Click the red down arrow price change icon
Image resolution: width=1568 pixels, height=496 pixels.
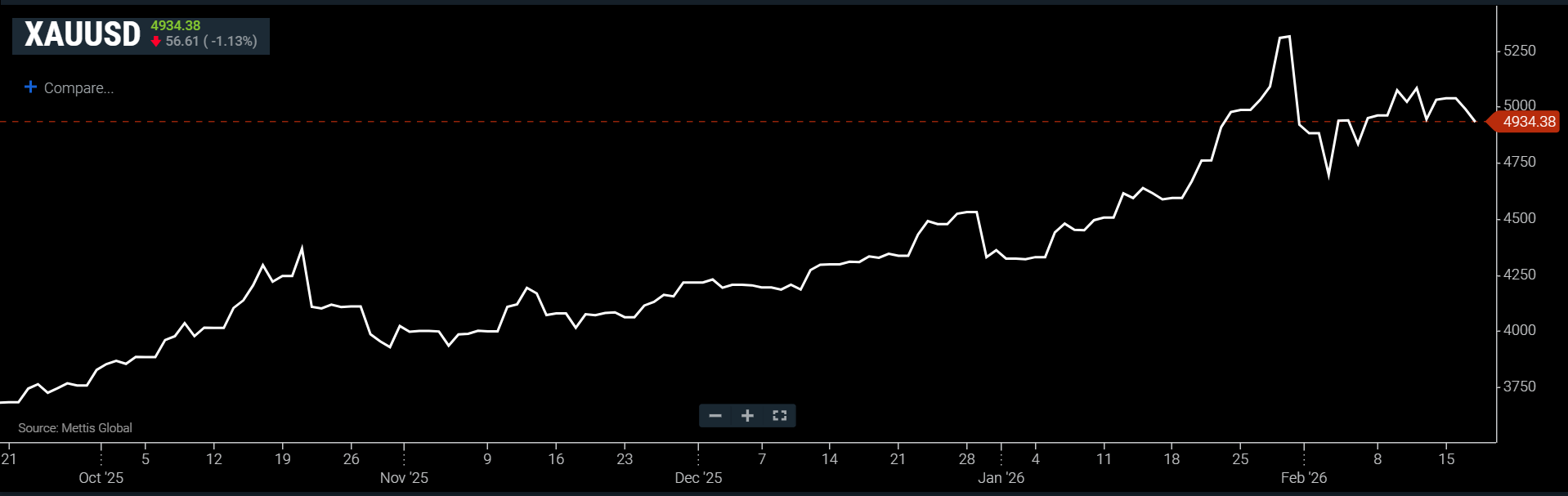tap(156, 42)
